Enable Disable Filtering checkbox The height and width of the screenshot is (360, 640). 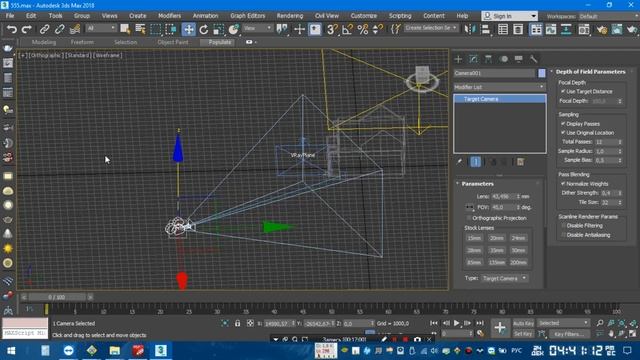tap(563, 225)
